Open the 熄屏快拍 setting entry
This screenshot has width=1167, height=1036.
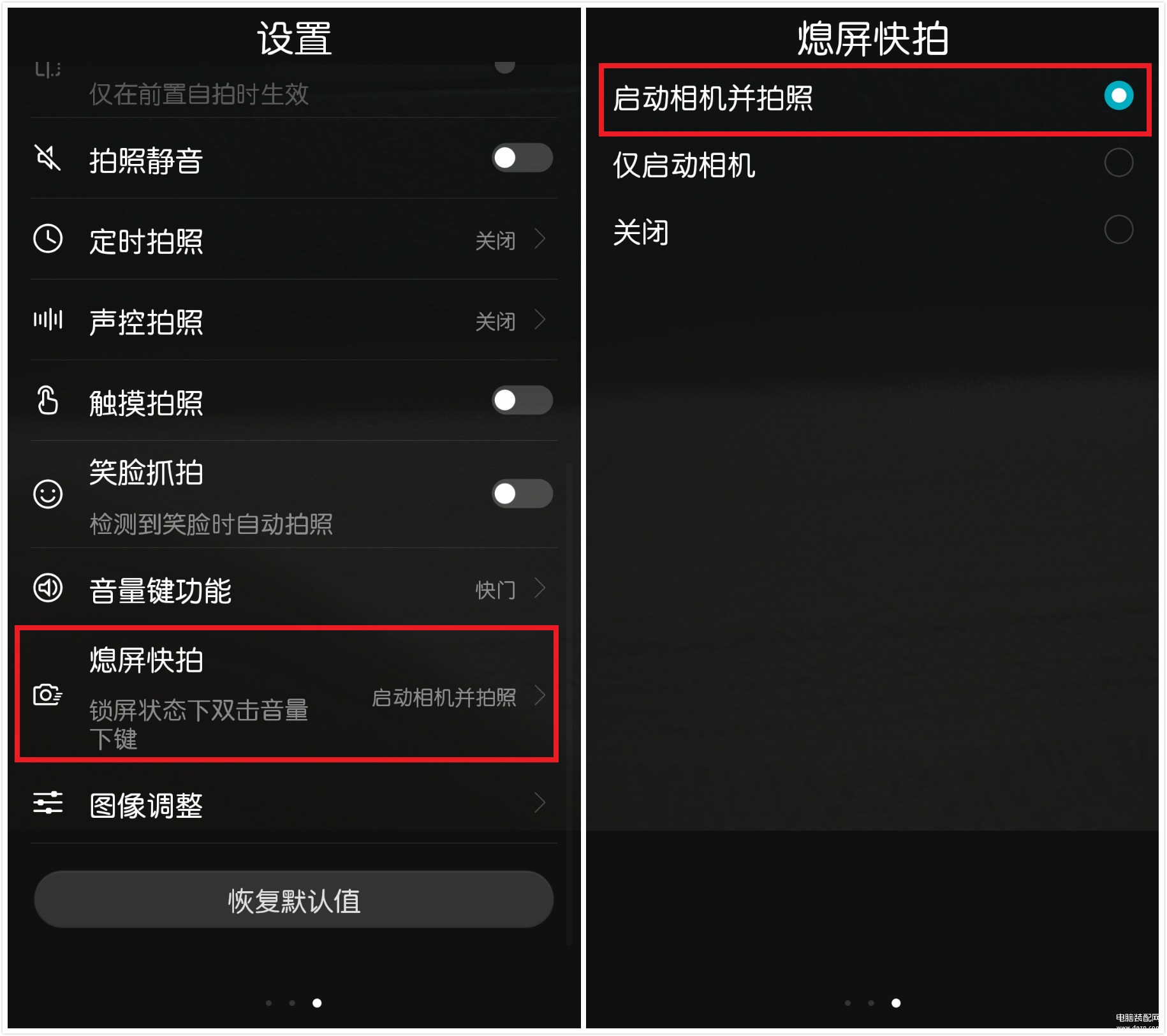[x=287, y=694]
